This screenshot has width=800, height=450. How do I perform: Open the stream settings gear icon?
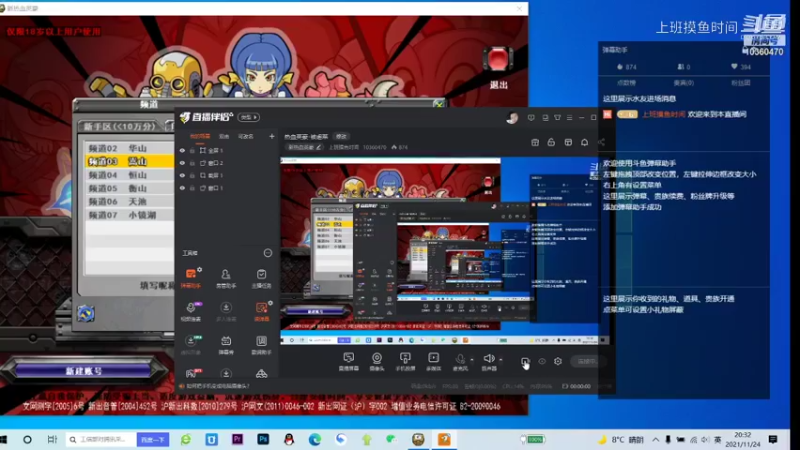[558, 361]
